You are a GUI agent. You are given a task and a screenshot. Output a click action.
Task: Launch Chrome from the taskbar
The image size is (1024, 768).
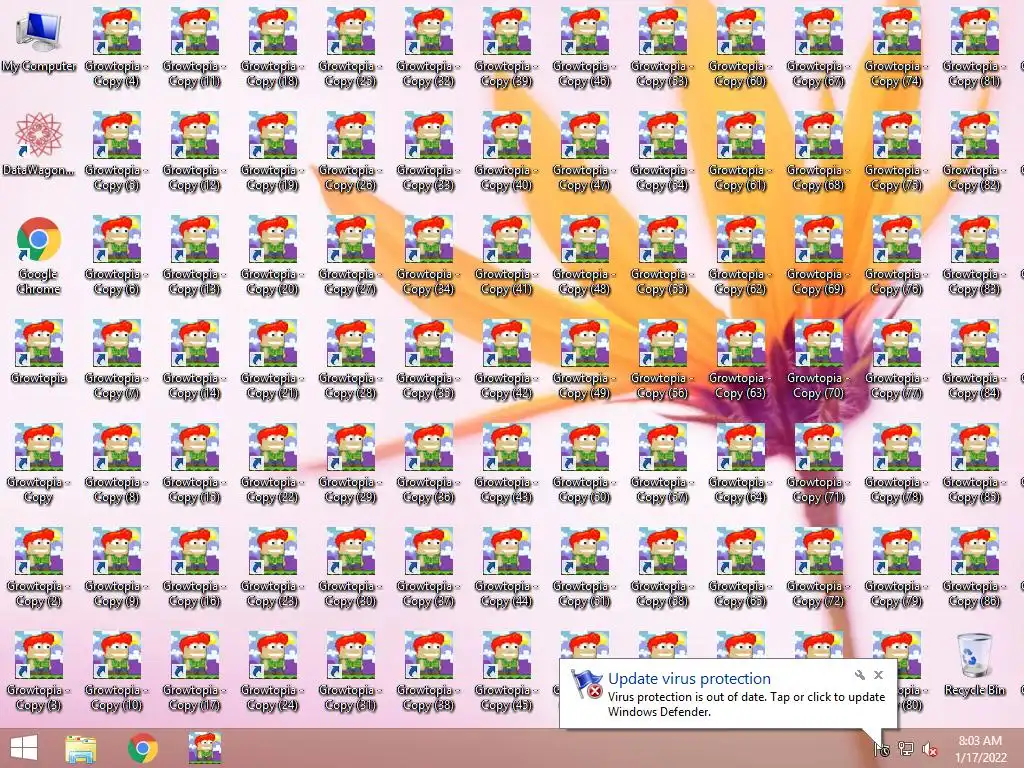point(142,748)
